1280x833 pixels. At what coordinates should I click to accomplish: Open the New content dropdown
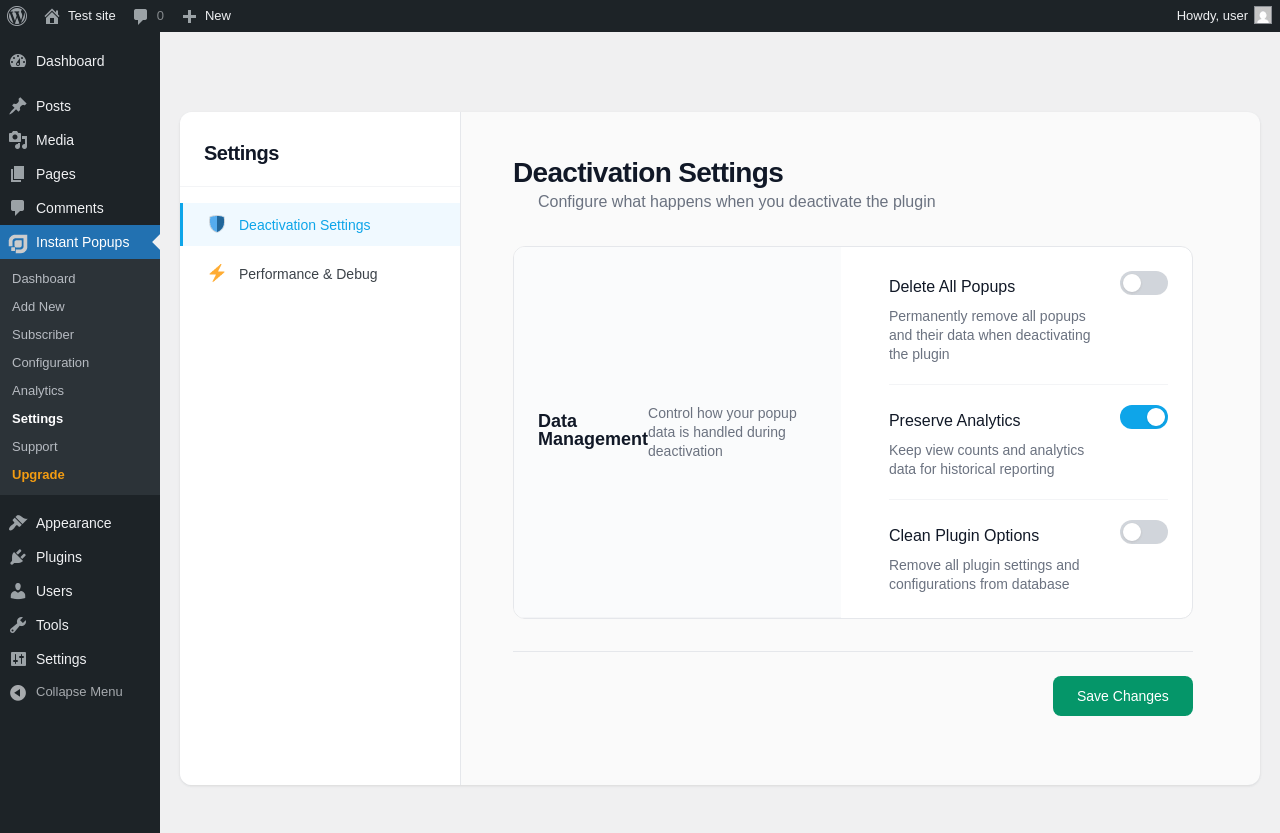click(x=207, y=16)
